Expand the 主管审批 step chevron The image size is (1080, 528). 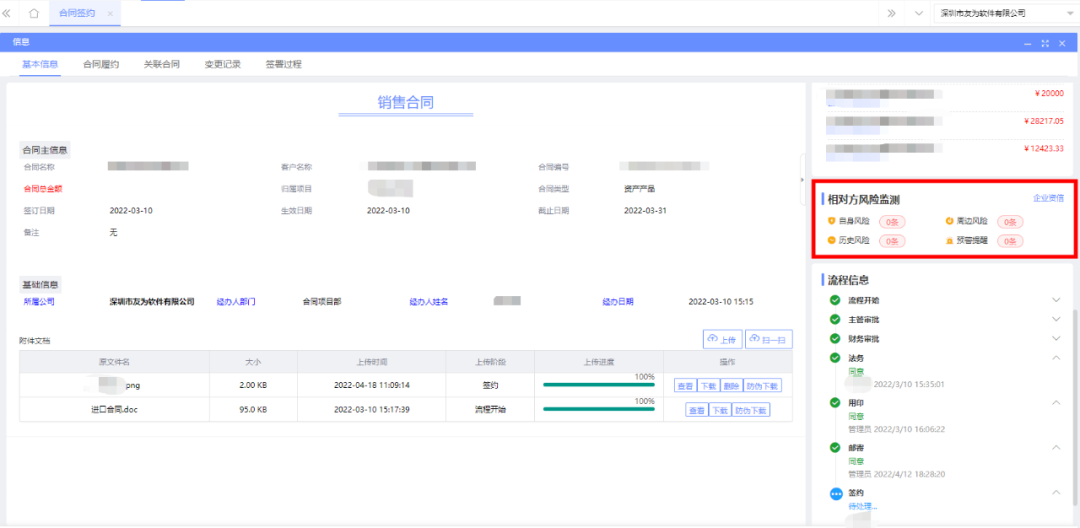pyautogui.click(x=1056, y=319)
